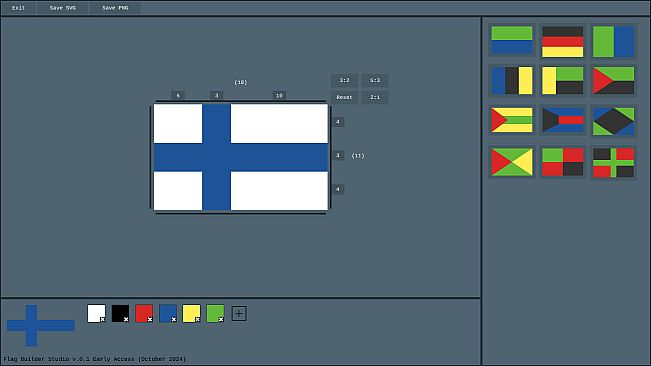Select the green-over-blue horizontal bicolor template

pos(512,41)
